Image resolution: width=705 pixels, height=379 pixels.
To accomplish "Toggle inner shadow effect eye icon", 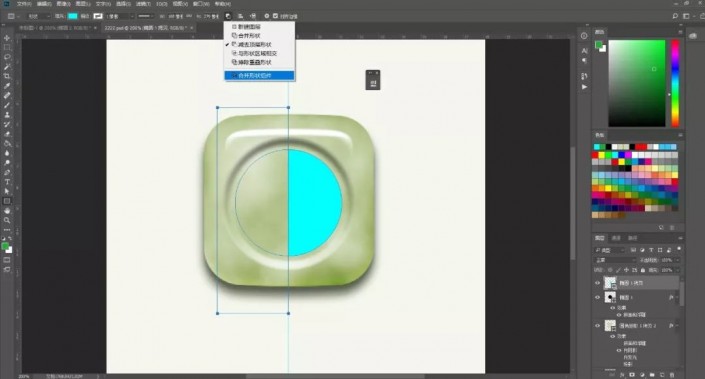I will [x=619, y=350].
